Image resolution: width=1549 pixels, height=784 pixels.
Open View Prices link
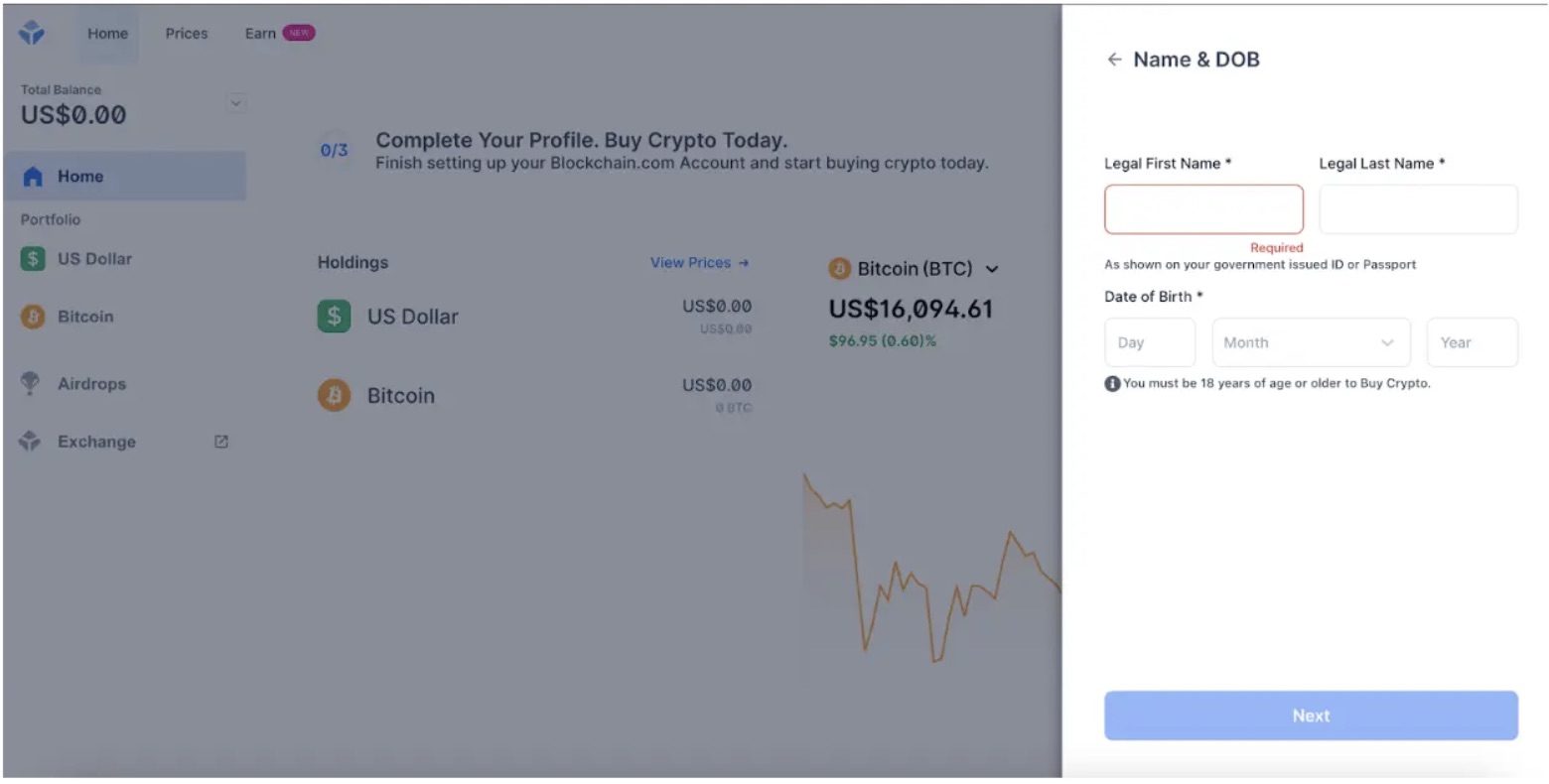coord(698,262)
